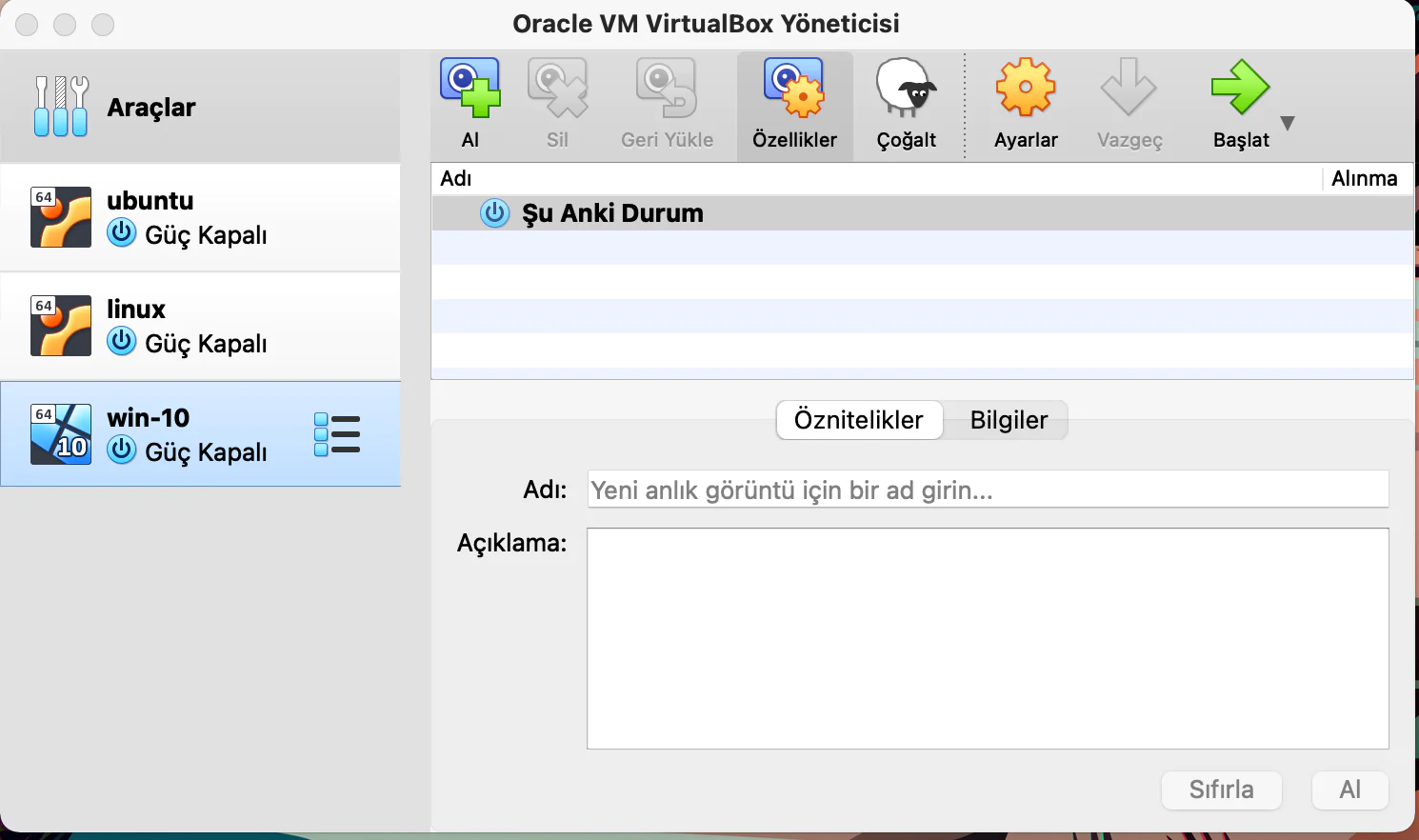Select Şu Anki Durum in snapshot tree
This screenshot has height=840, width=1419.
[x=612, y=212]
